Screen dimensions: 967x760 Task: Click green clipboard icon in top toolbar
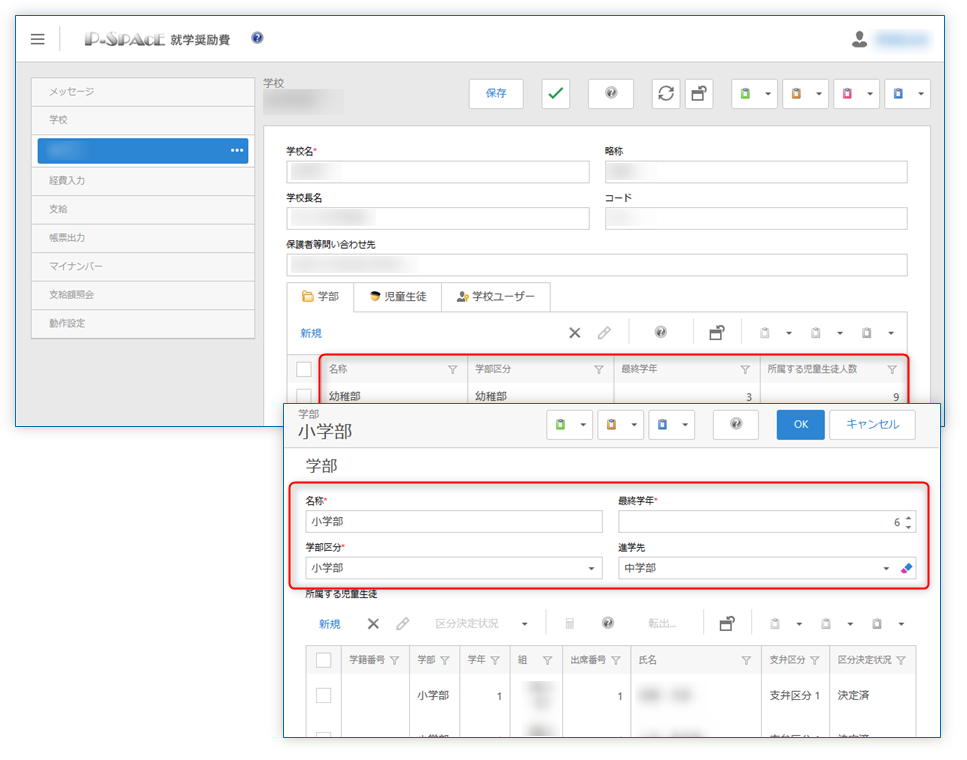click(746, 93)
